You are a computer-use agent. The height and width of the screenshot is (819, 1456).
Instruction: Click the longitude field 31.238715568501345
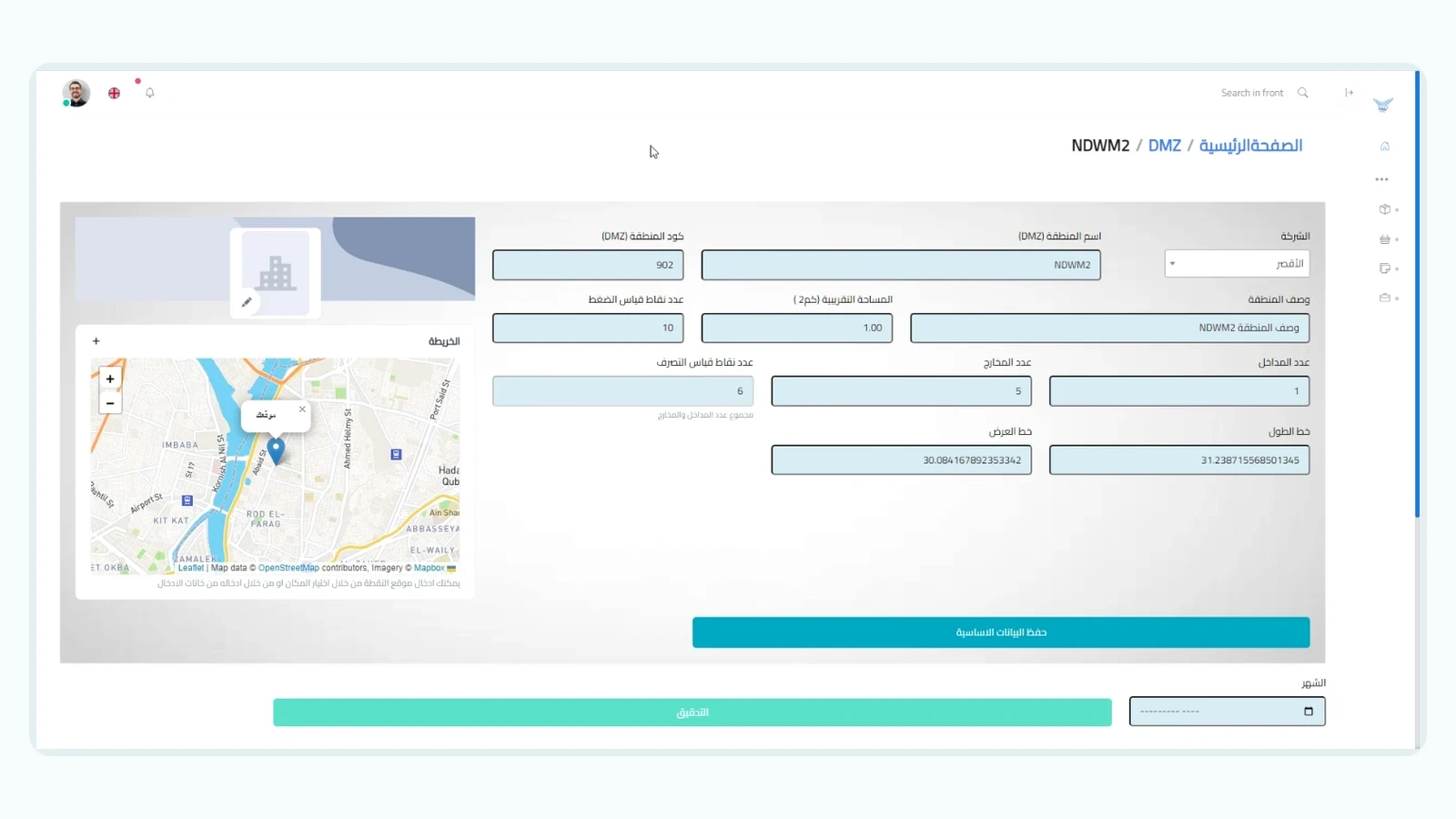pos(1179,460)
